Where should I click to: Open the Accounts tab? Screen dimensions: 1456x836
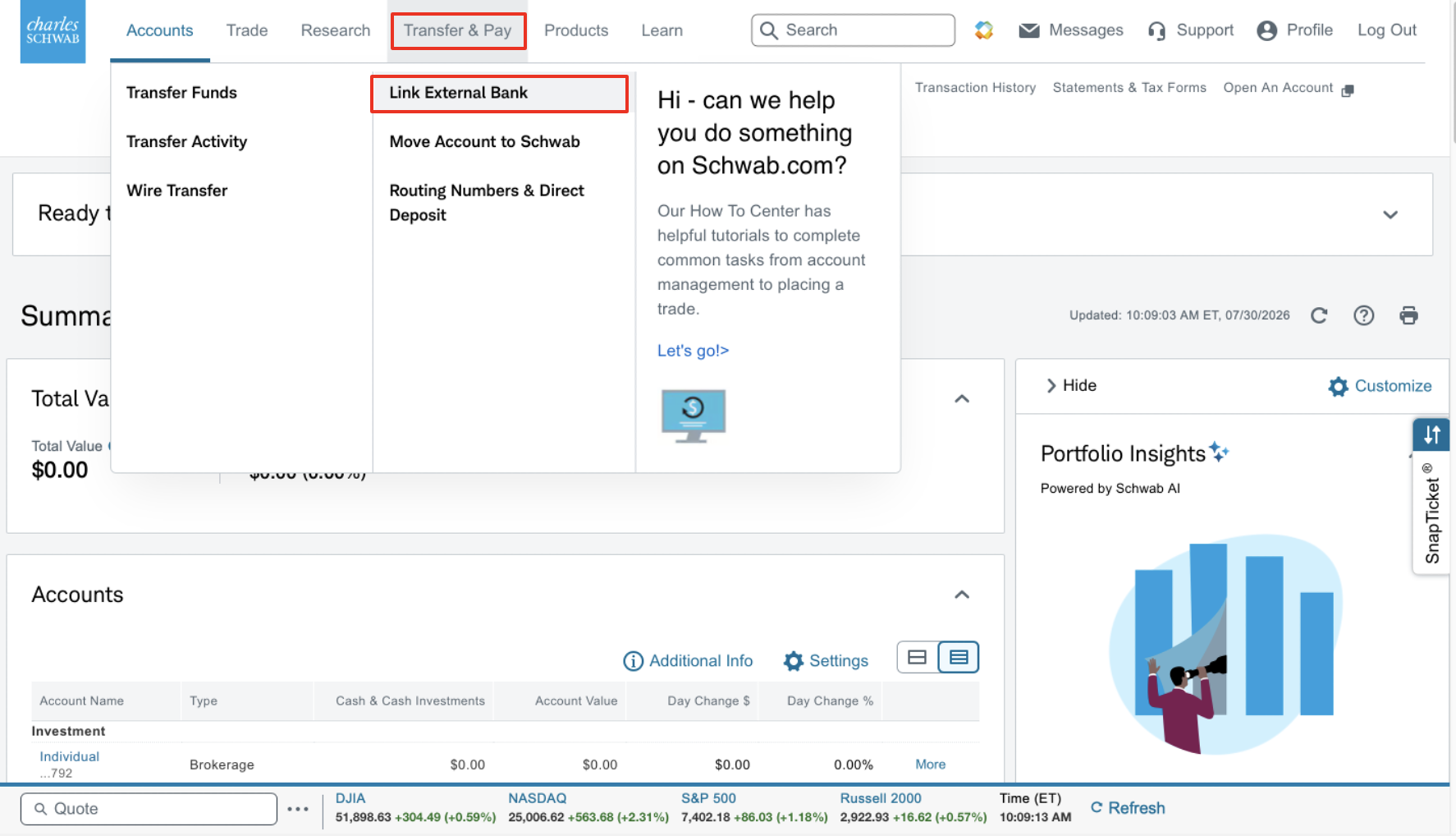coord(160,31)
